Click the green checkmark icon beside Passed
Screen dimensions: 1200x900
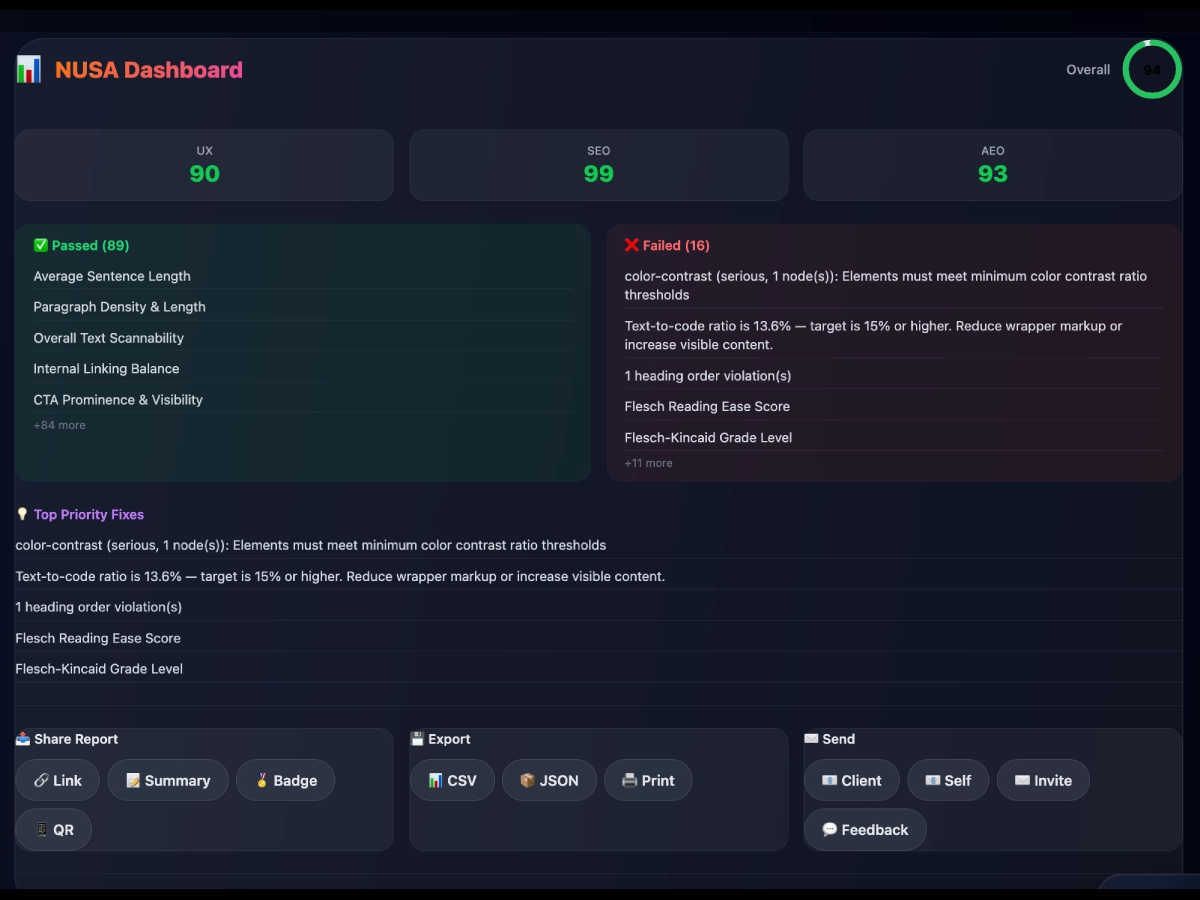pyautogui.click(x=41, y=245)
